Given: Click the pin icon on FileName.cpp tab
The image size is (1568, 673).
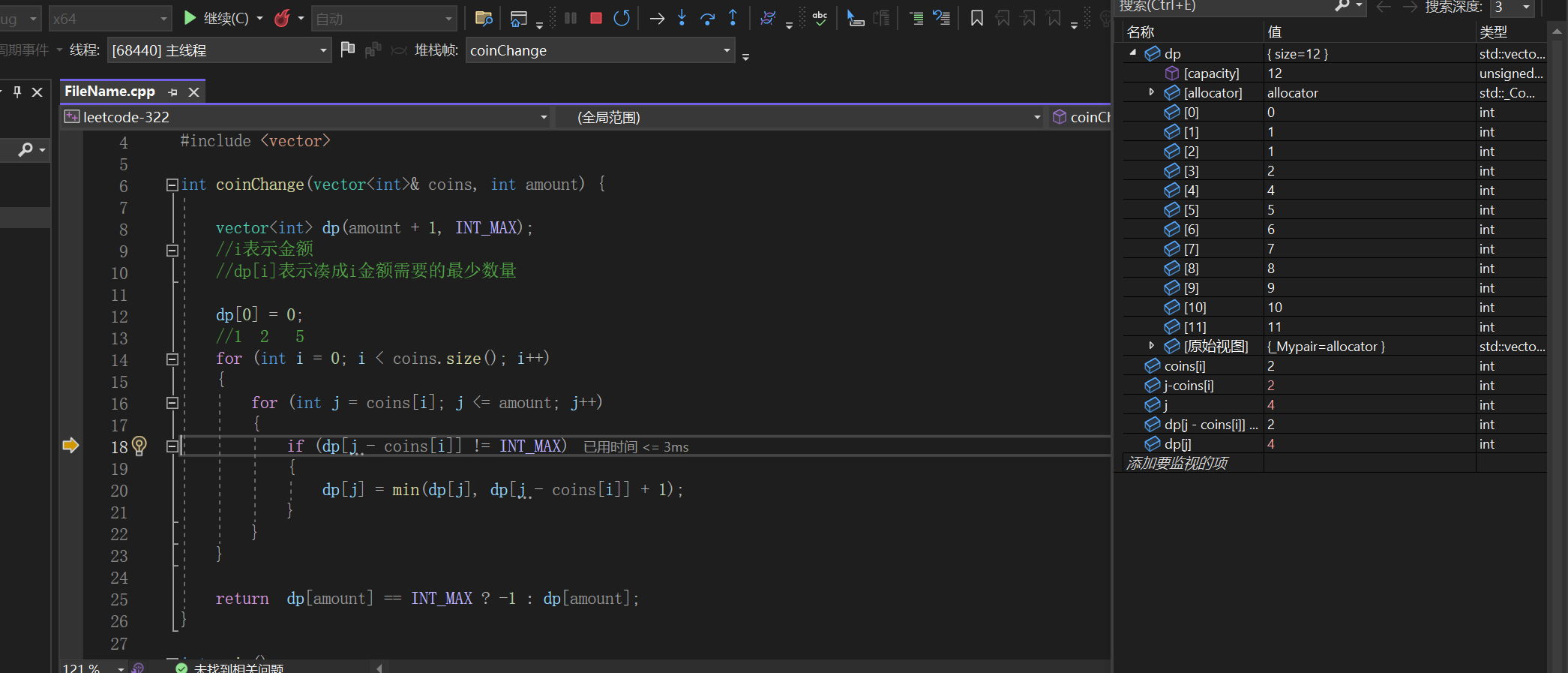Looking at the screenshot, I should click(x=173, y=92).
